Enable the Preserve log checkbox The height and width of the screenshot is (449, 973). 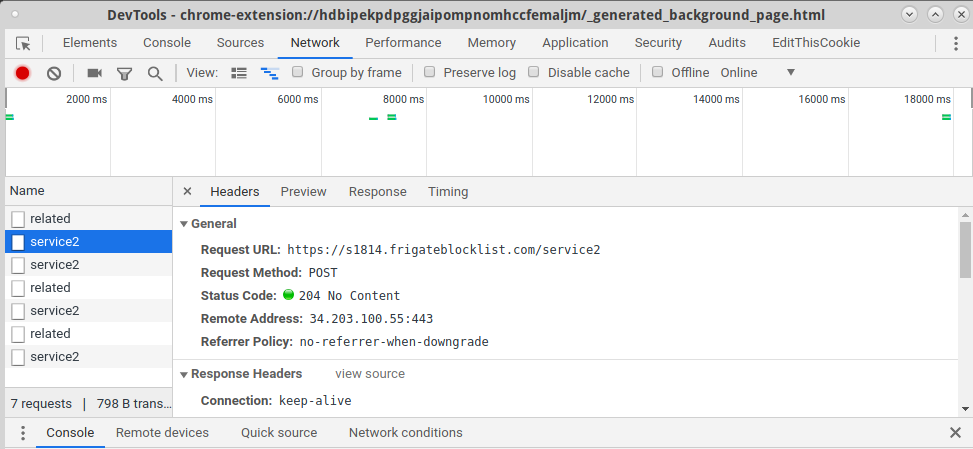(x=430, y=72)
